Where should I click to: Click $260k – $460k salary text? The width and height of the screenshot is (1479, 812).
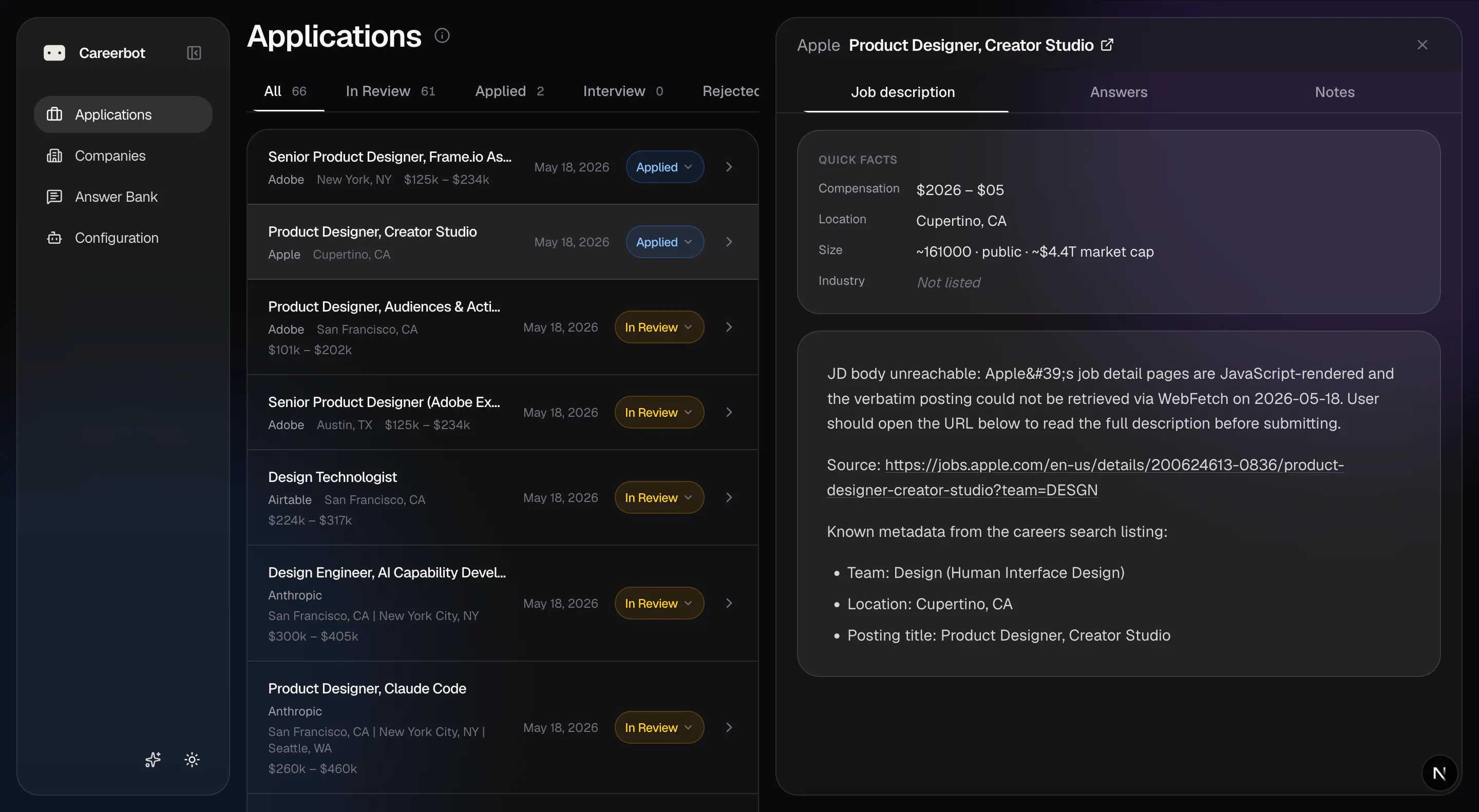[312, 768]
